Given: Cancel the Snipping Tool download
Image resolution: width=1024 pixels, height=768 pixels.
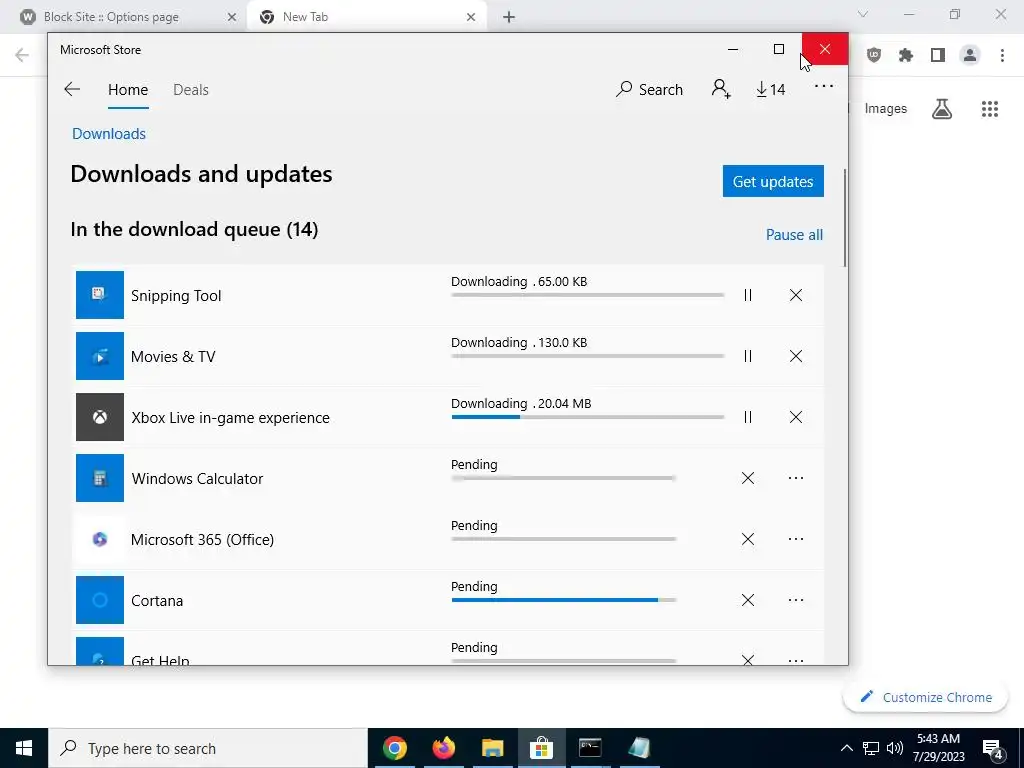Looking at the screenshot, I should pos(795,295).
